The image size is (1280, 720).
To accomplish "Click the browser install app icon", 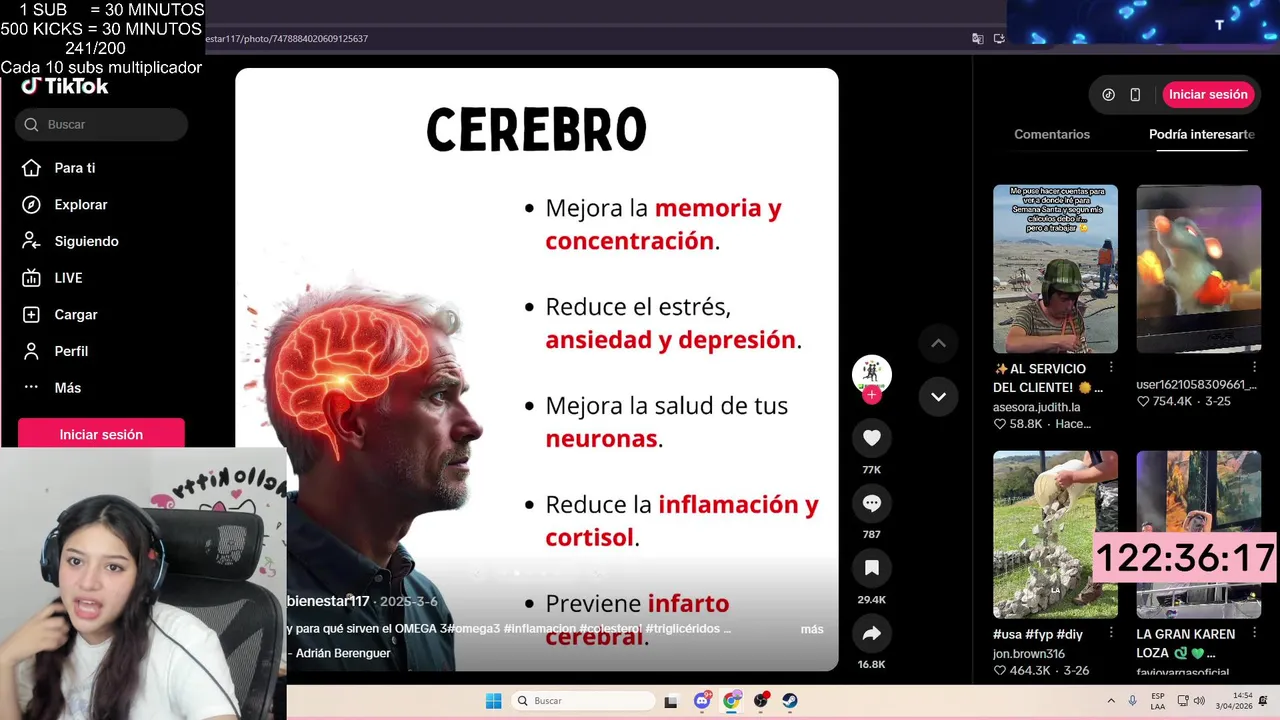I will (999, 38).
